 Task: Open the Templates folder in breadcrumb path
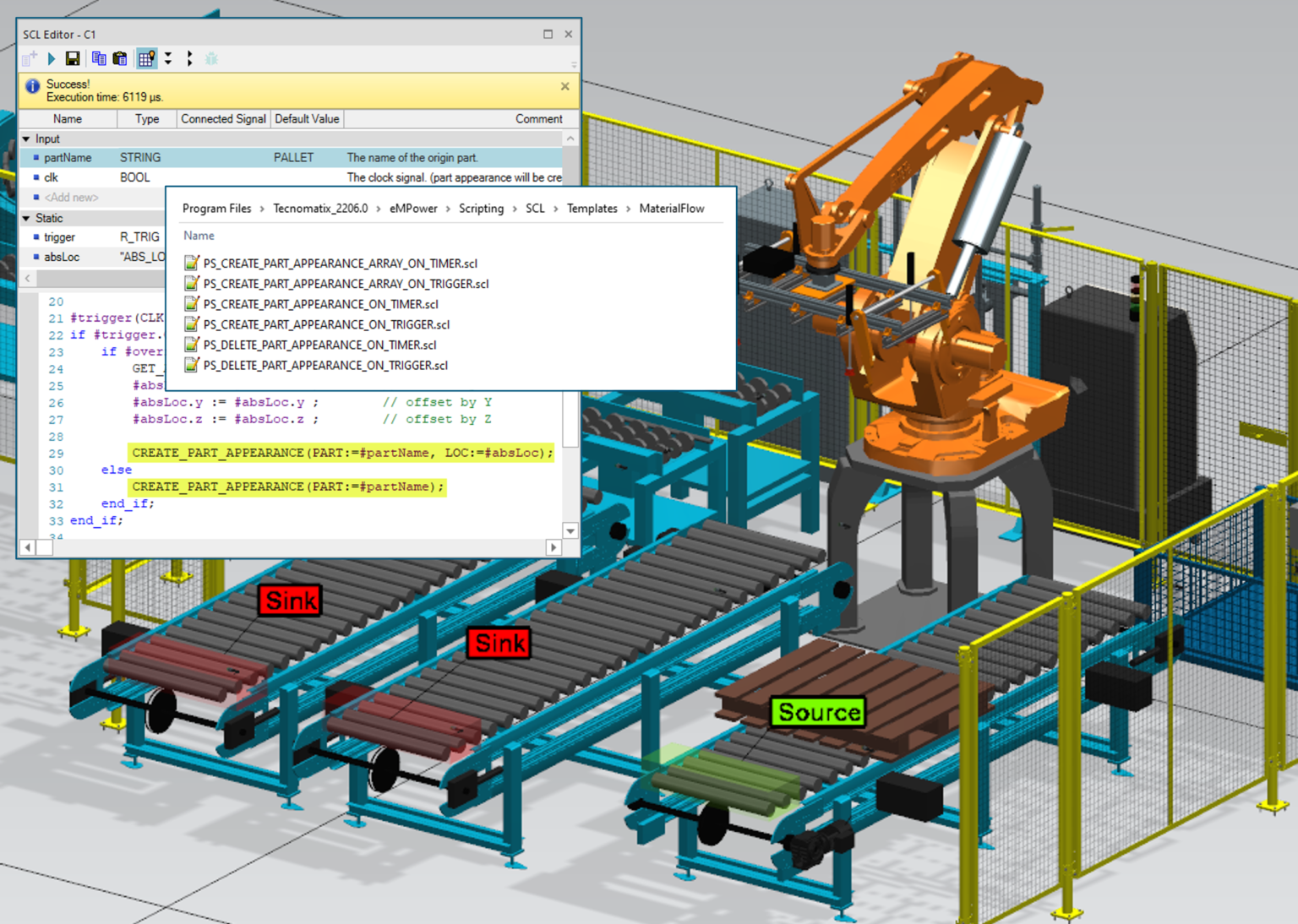[x=592, y=209]
